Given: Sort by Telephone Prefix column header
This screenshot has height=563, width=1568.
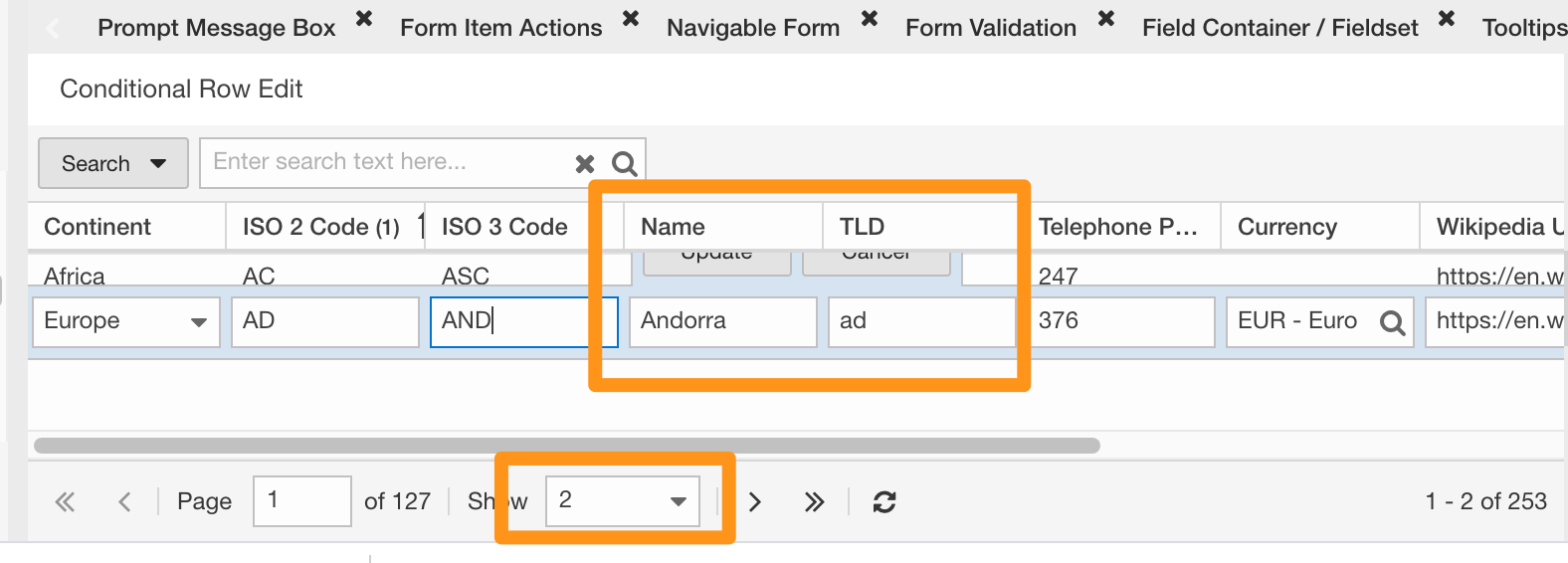Looking at the screenshot, I should 1121,227.
